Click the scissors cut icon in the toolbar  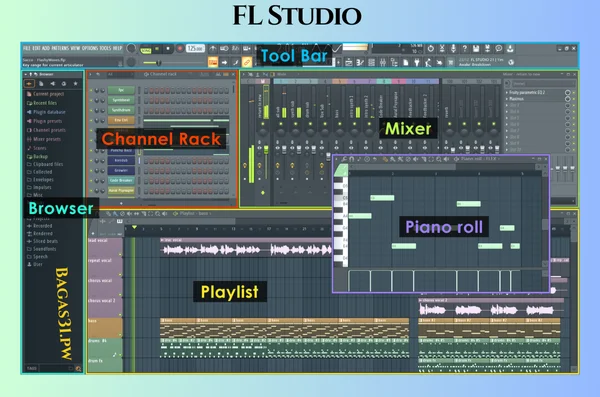click(442, 49)
